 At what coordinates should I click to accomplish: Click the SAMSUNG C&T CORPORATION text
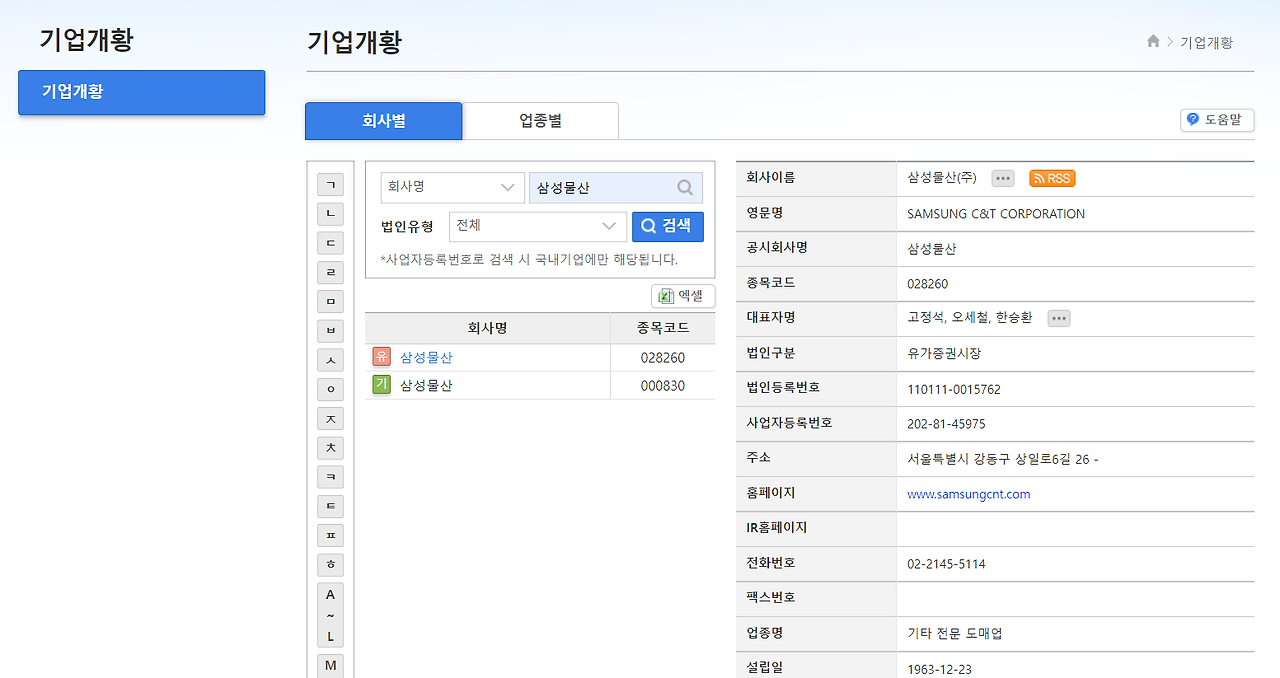pyautogui.click(x=996, y=214)
